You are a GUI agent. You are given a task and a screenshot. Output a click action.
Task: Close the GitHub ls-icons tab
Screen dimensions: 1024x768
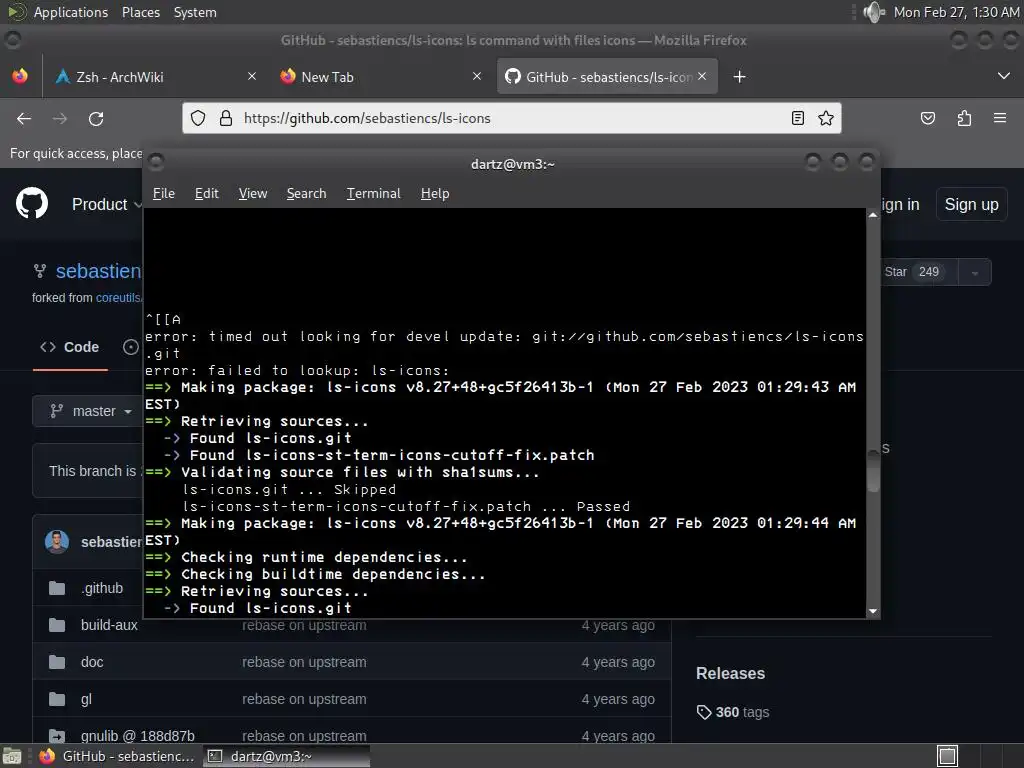702,76
